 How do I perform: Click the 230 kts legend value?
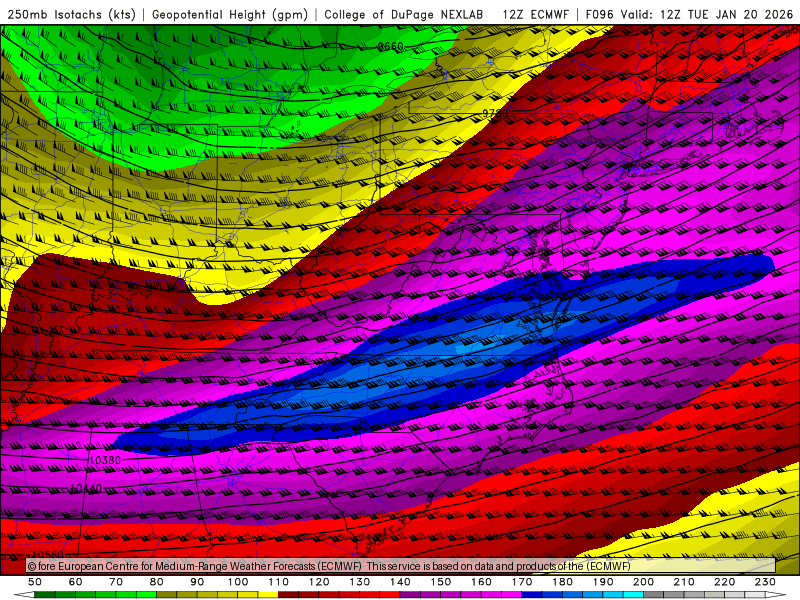[765, 582]
